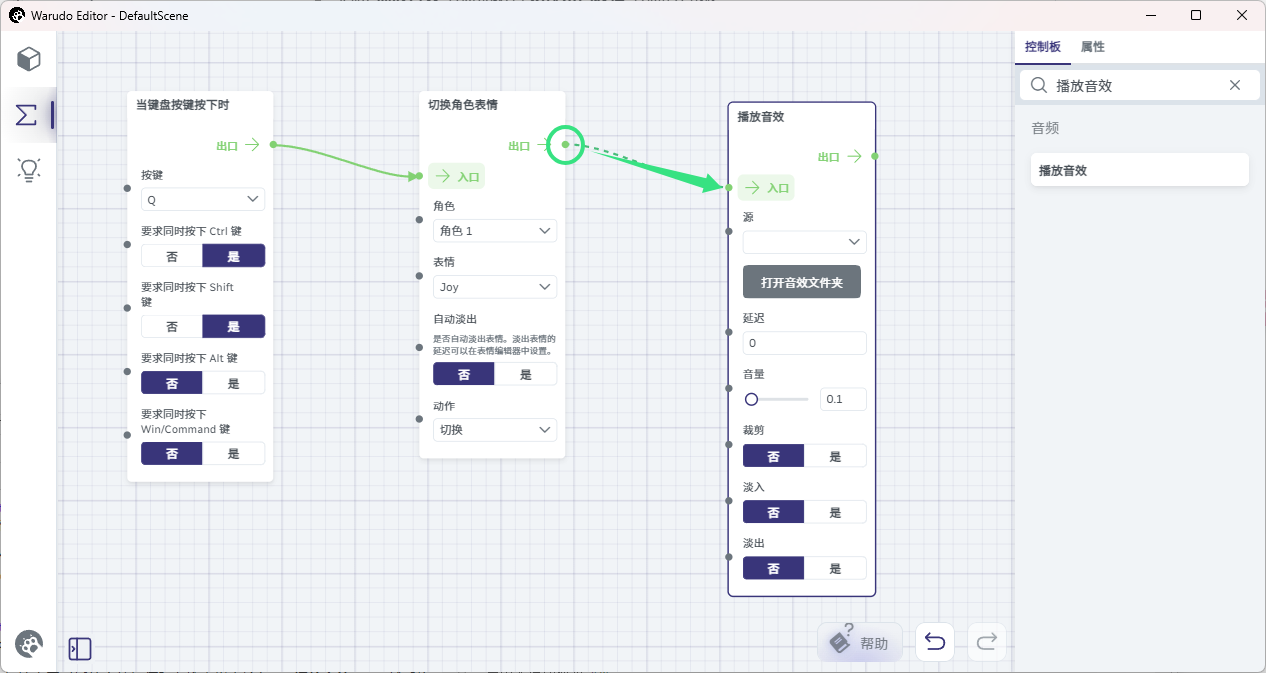Click the data port beside 音量 field
The height and width of the screenshot is (673, 1266).
coord(729,387)
